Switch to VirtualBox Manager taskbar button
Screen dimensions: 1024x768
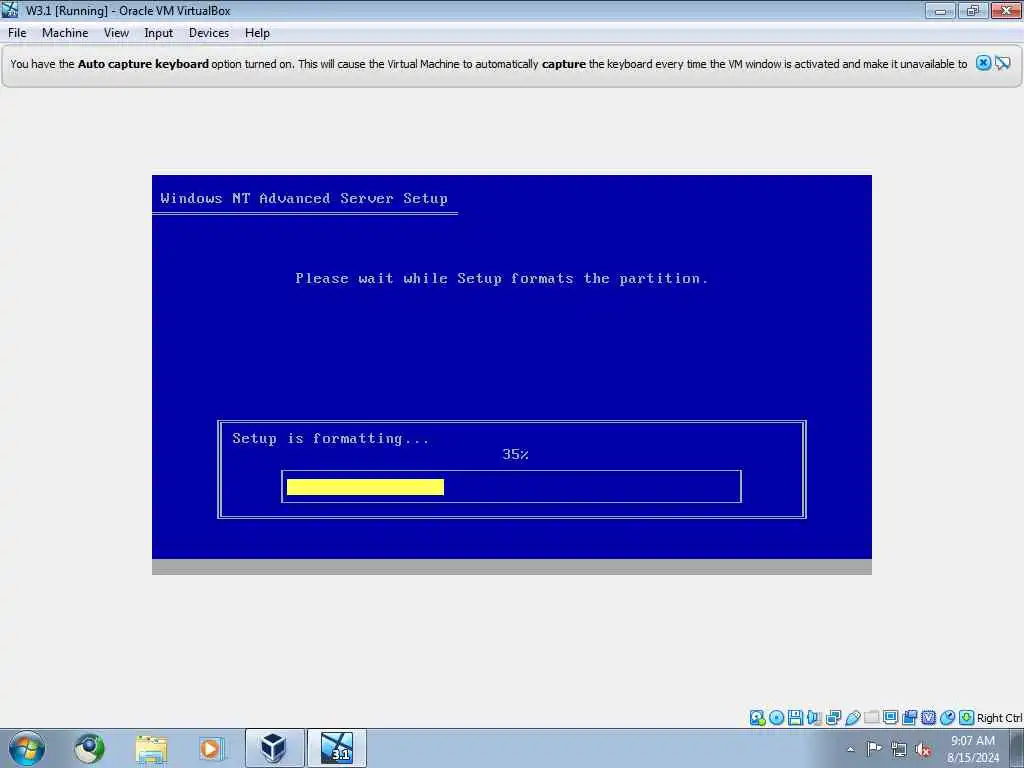274,748
